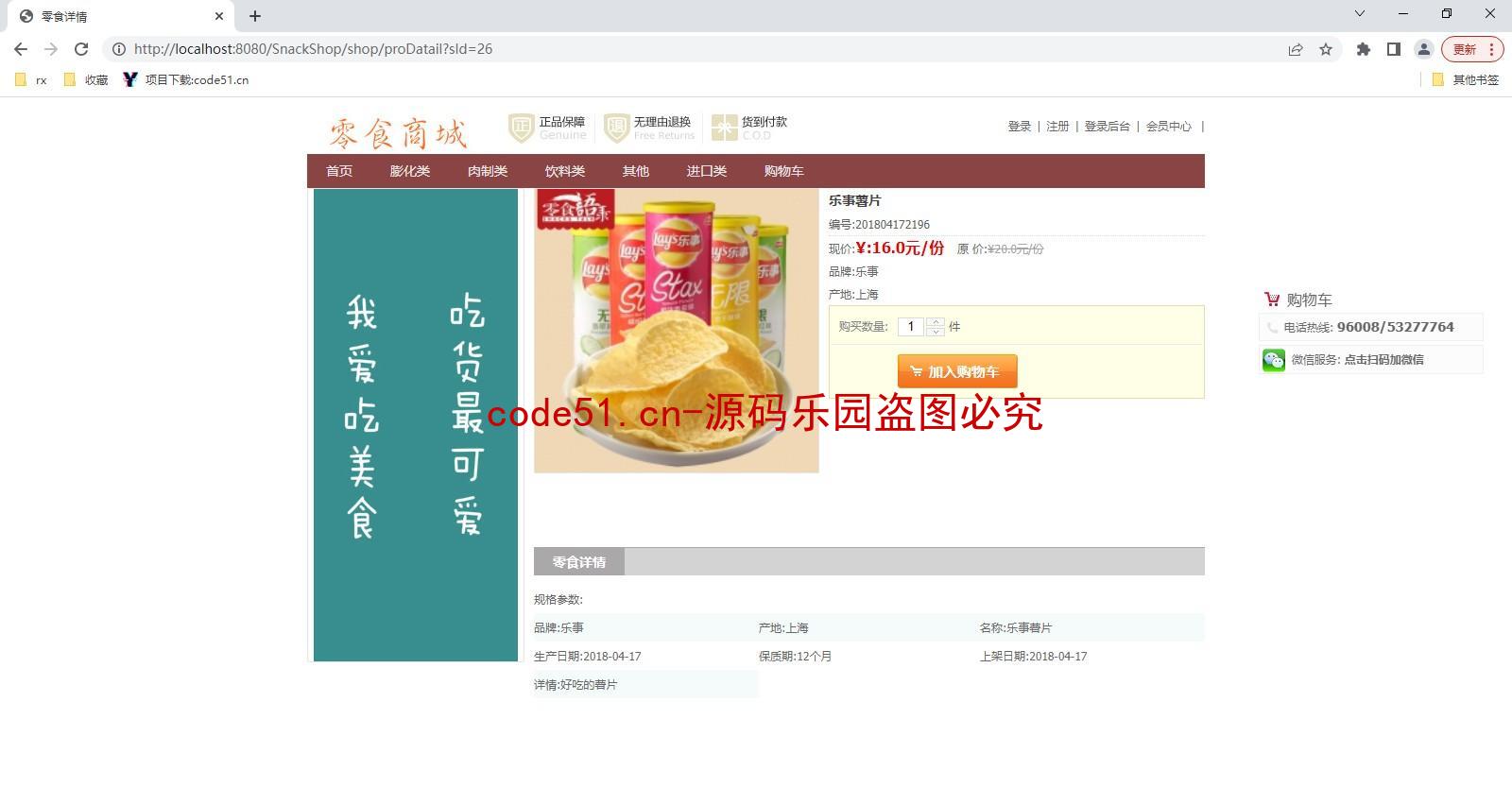Open the 会员中心 link
1512x805 pixels.
tap(1169, 127)
